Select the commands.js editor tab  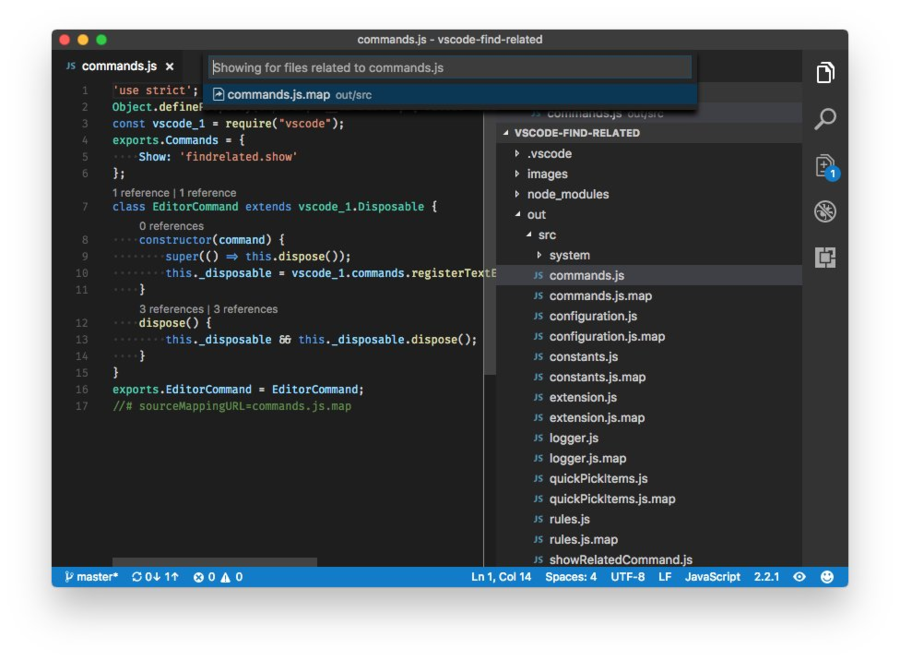coord(118,67)
